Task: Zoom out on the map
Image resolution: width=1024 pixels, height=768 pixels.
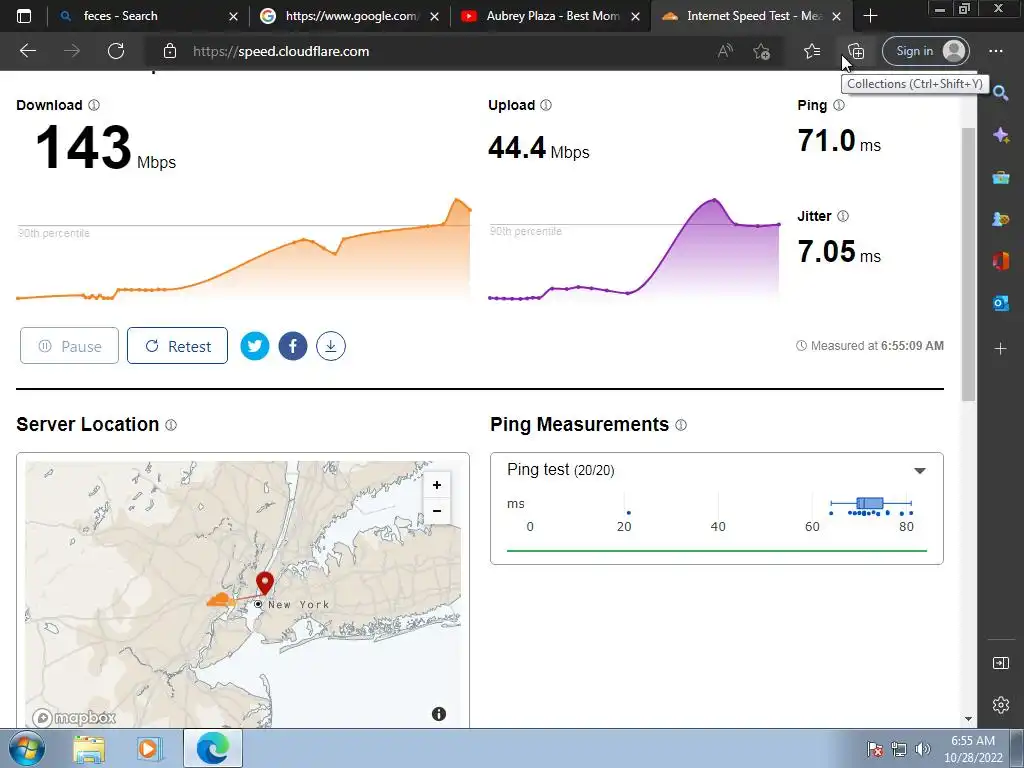Action: tap(437, 511)
